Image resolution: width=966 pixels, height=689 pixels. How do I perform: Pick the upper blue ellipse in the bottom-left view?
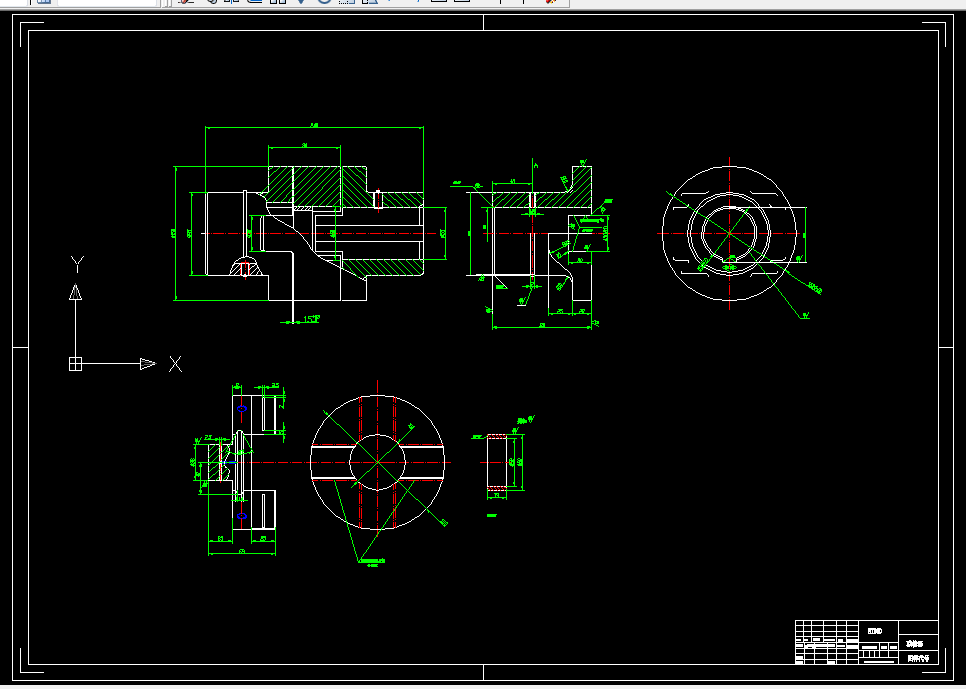tap(242, 409)
